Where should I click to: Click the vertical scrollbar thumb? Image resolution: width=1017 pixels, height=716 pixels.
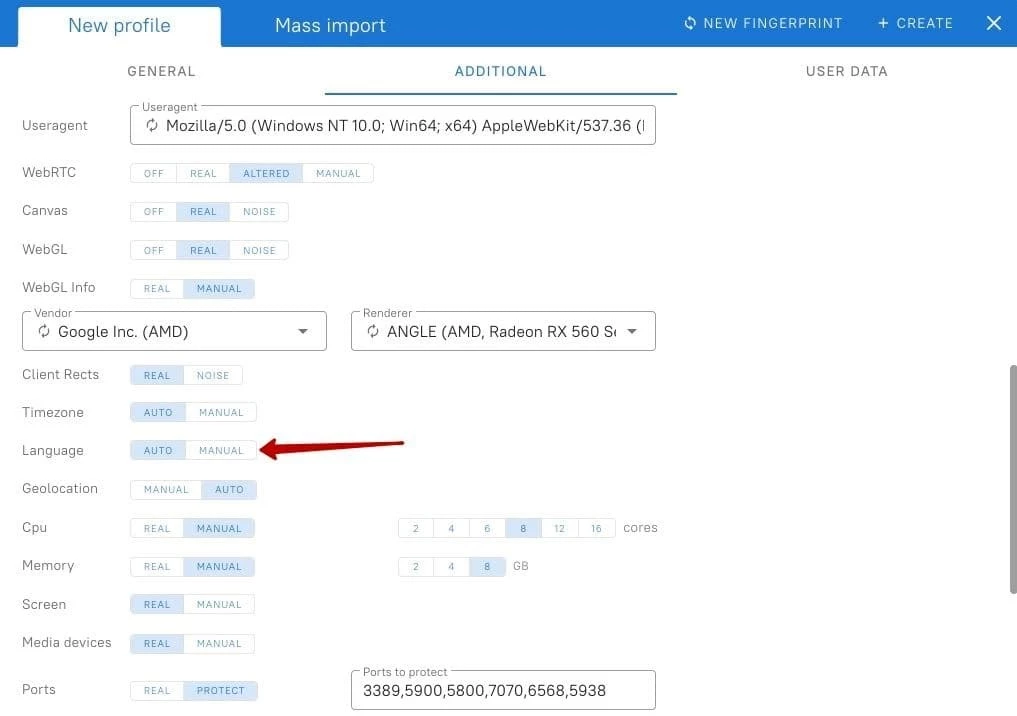coord(1013,479)
